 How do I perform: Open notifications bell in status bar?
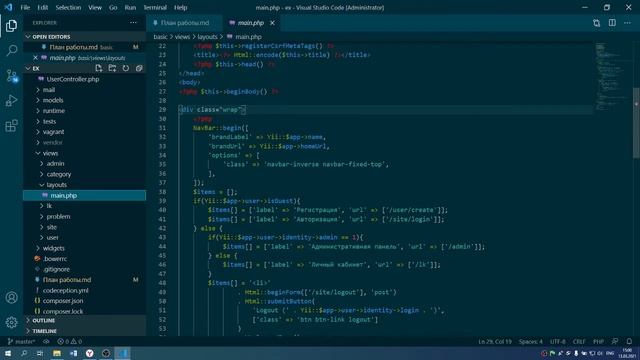(629, 341)
